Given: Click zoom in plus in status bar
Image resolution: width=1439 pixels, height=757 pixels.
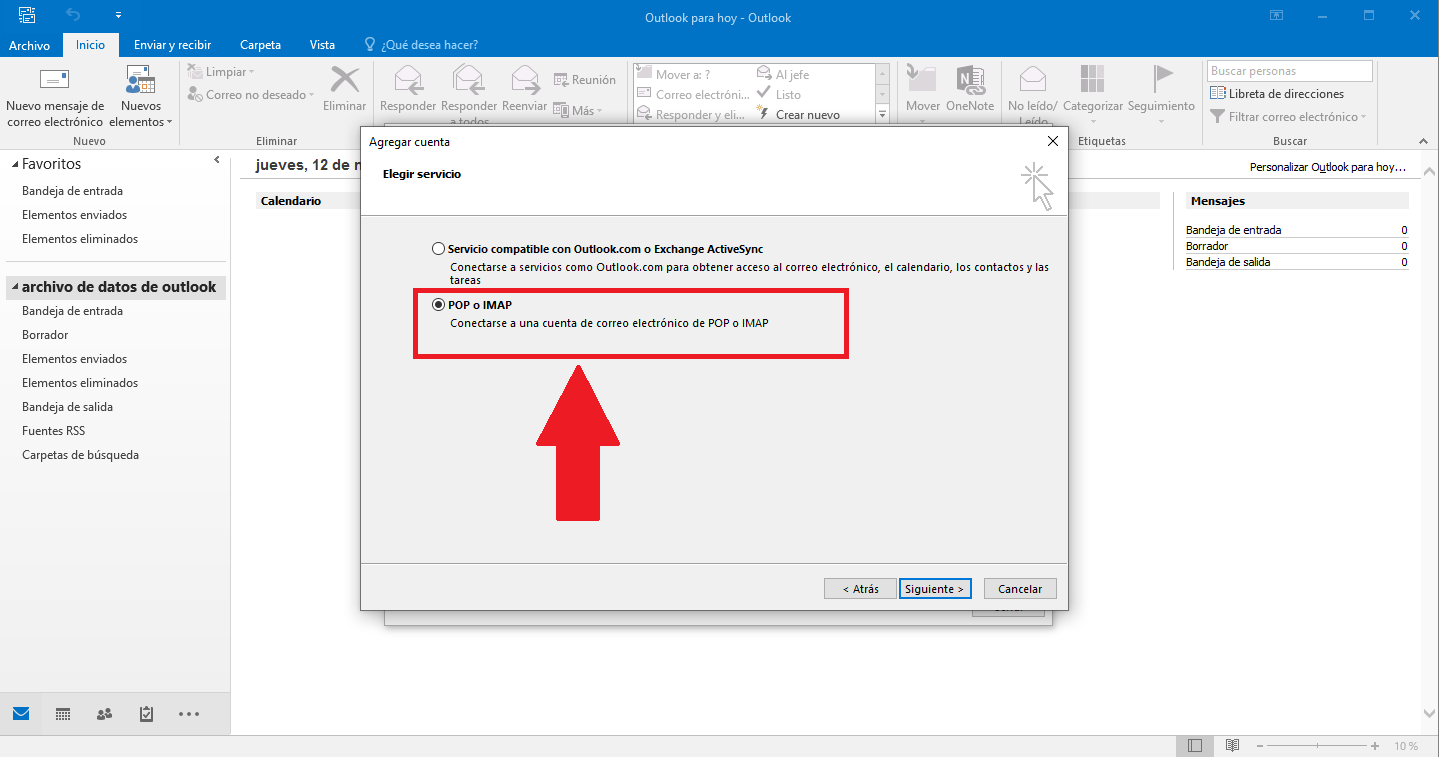Looking at the screenshot, I should [1375, 746].
